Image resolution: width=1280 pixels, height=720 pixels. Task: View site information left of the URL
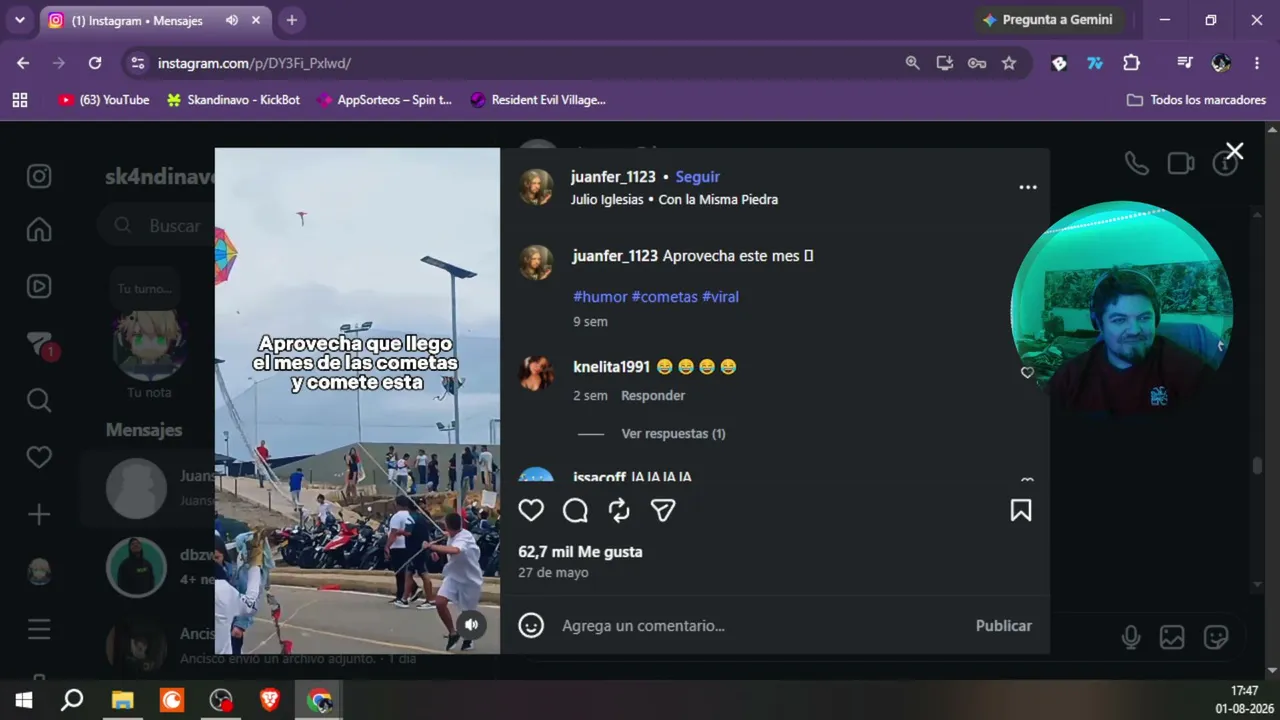[x=138, y=63]
